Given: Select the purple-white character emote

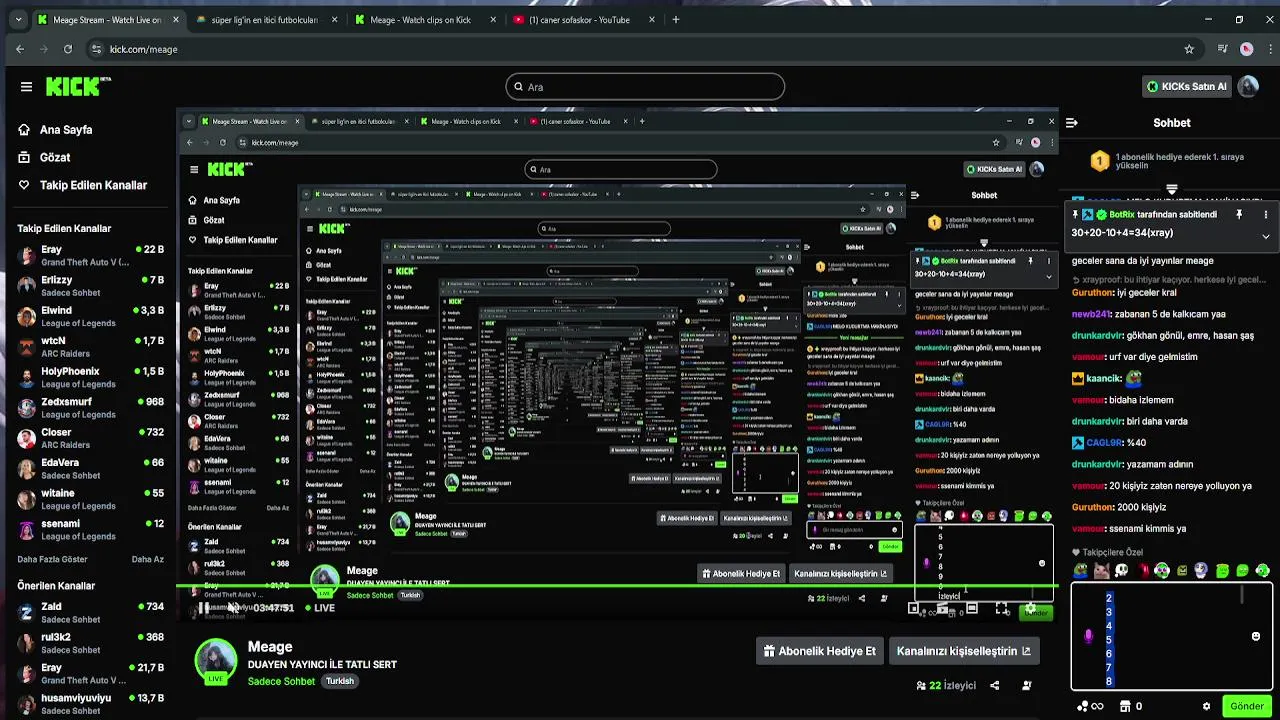Looking at the screenshot, I should click(x=1201, y=571).
